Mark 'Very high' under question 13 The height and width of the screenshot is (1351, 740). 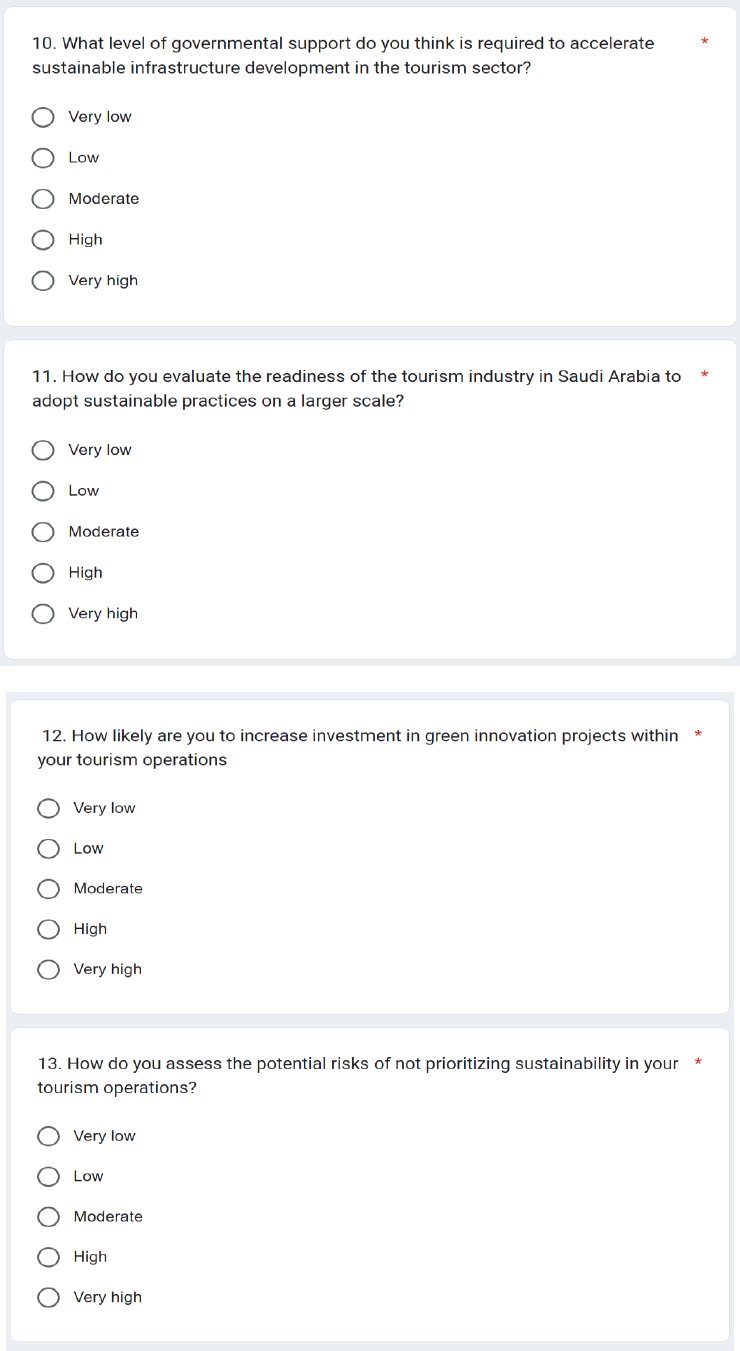[x=48, y=1297]
